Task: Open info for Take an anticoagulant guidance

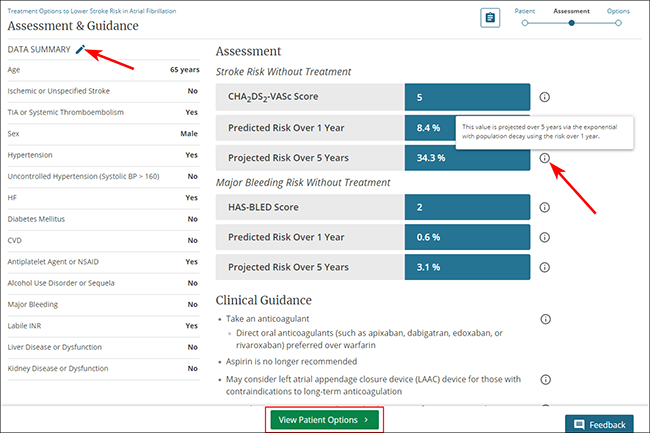Action: pyautogui.click(x=546, y=319)
